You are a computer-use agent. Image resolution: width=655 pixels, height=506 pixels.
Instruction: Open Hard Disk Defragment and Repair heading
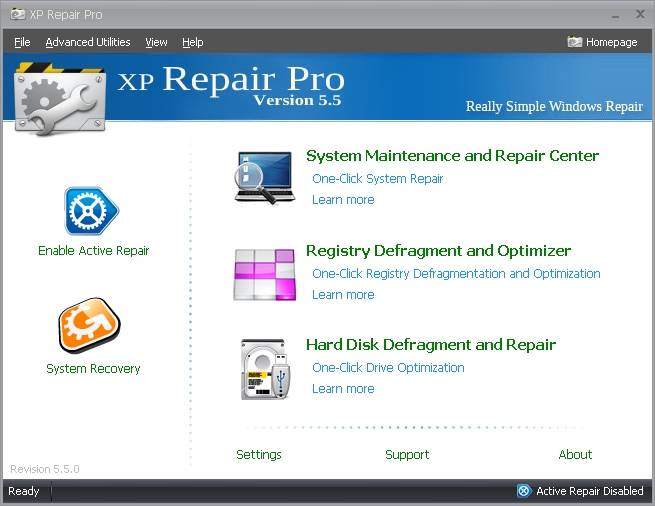[431, 345]
